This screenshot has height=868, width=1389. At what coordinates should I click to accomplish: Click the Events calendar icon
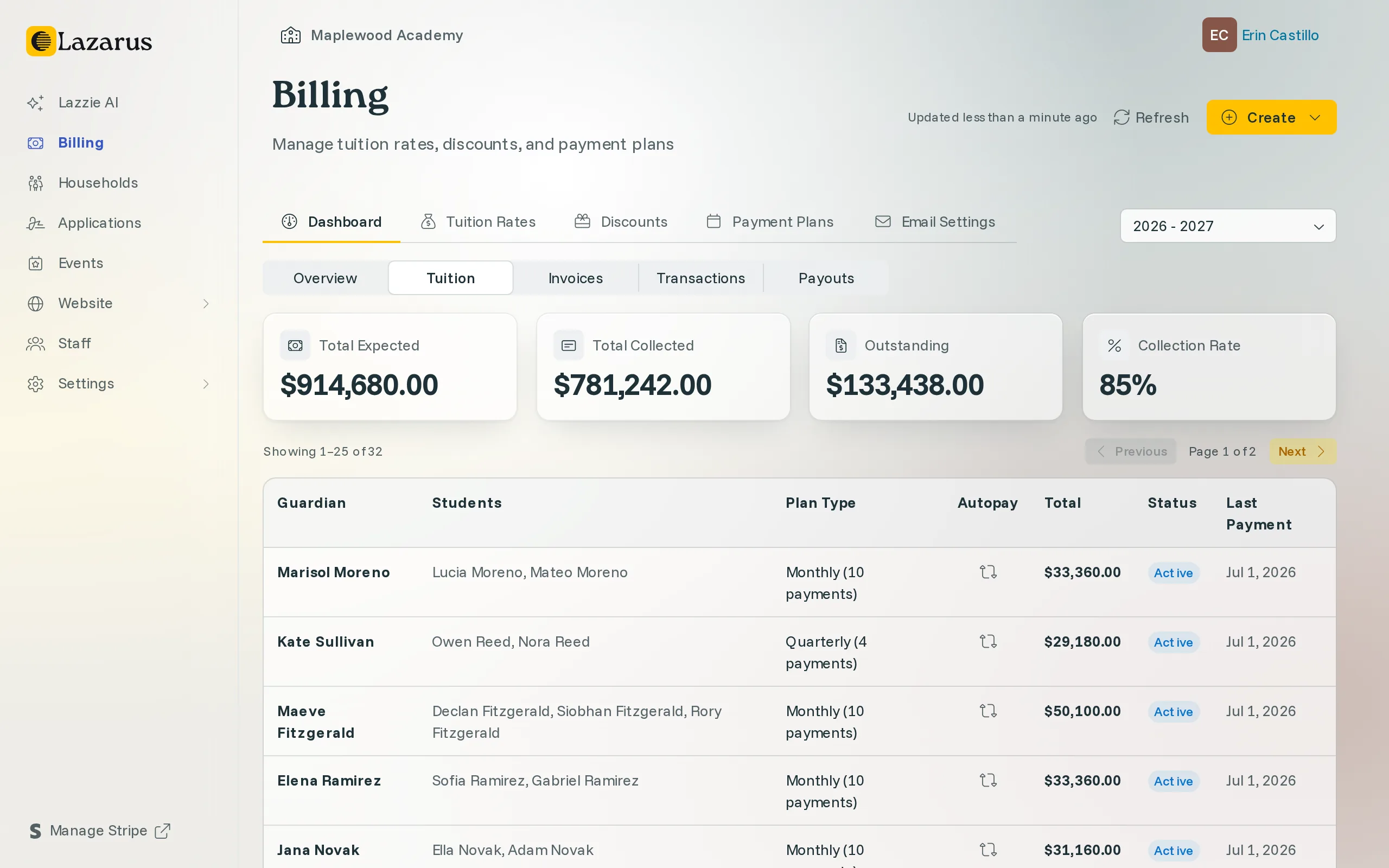(36, 264)
